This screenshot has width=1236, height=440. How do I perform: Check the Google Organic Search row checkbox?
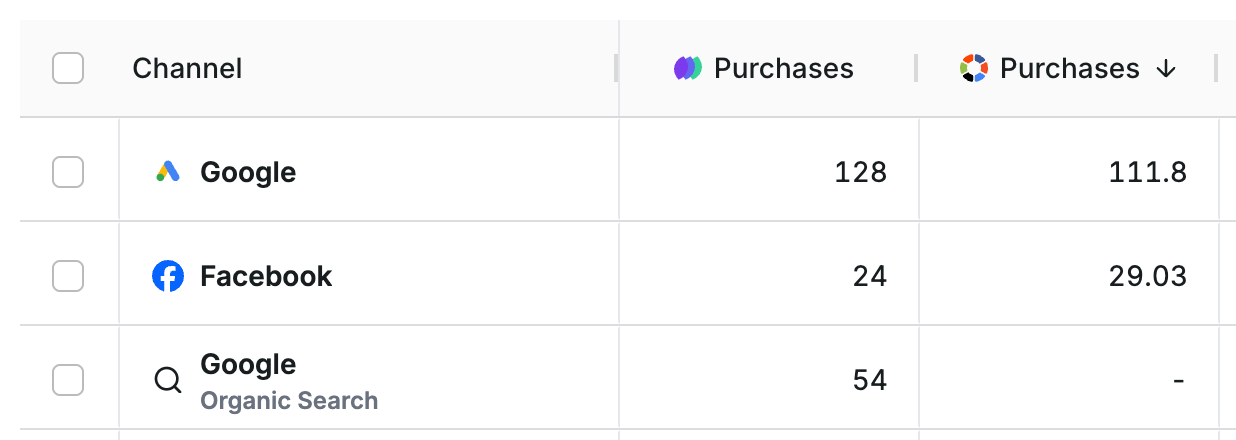(68, 380)
